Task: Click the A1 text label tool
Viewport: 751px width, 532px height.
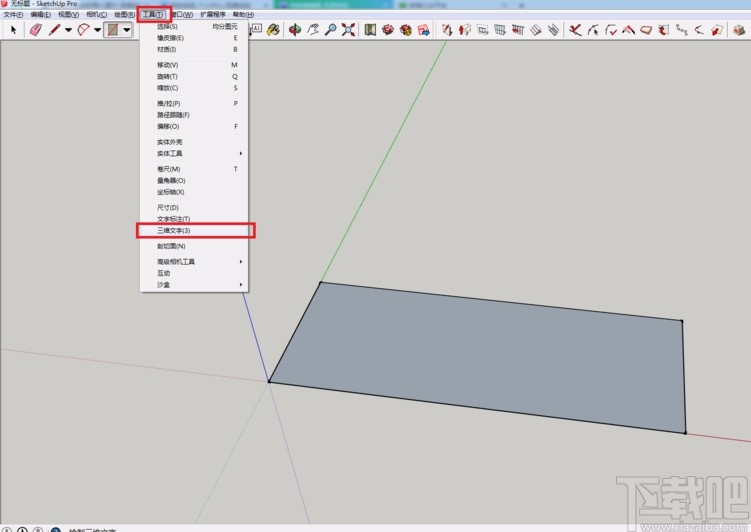Action: (x=256, y=29)
